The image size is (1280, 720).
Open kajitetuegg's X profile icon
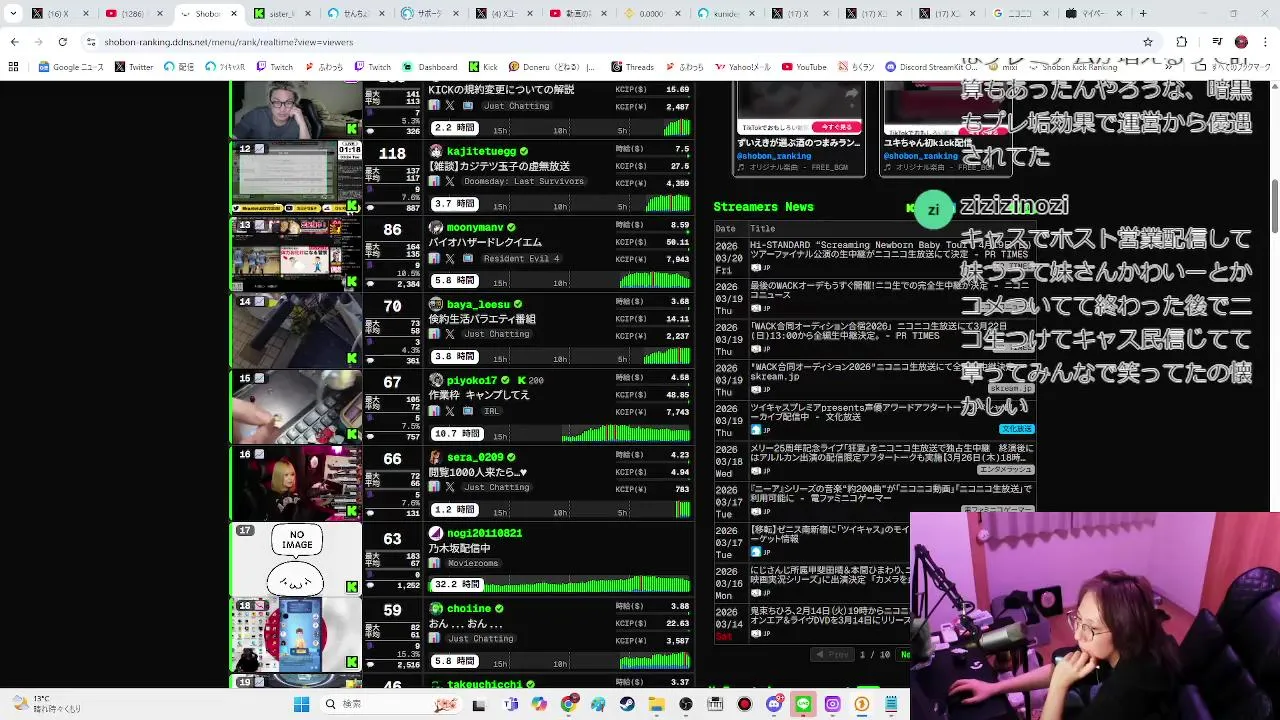pos(450,181)
